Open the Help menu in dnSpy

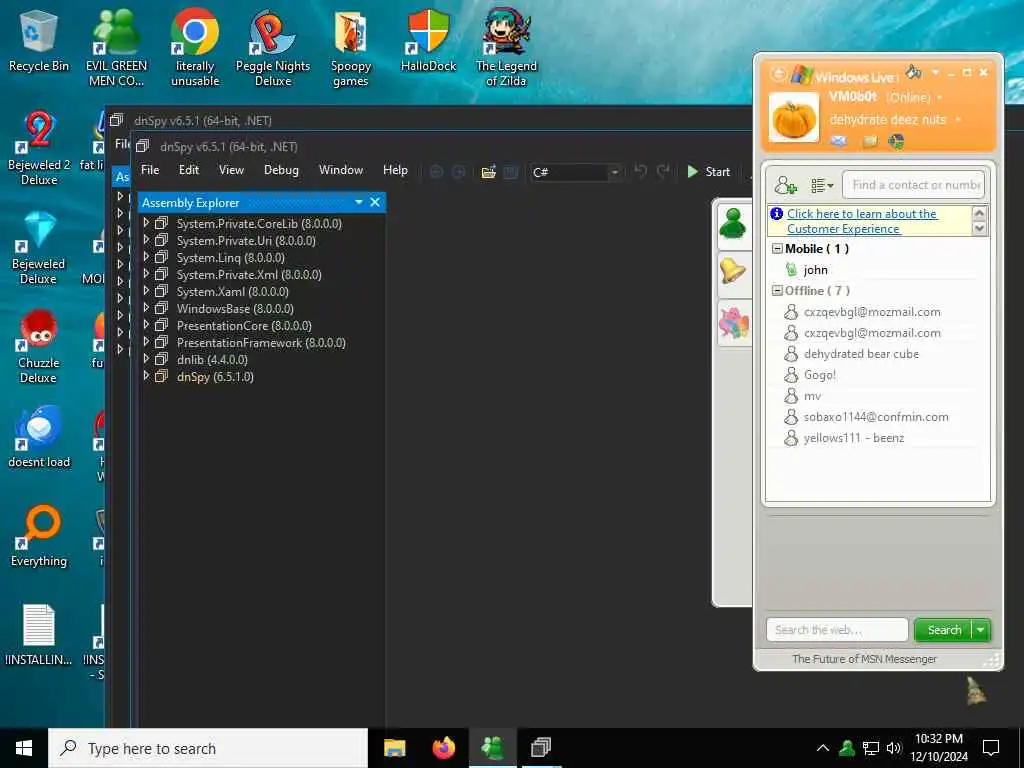pos(395,170)
